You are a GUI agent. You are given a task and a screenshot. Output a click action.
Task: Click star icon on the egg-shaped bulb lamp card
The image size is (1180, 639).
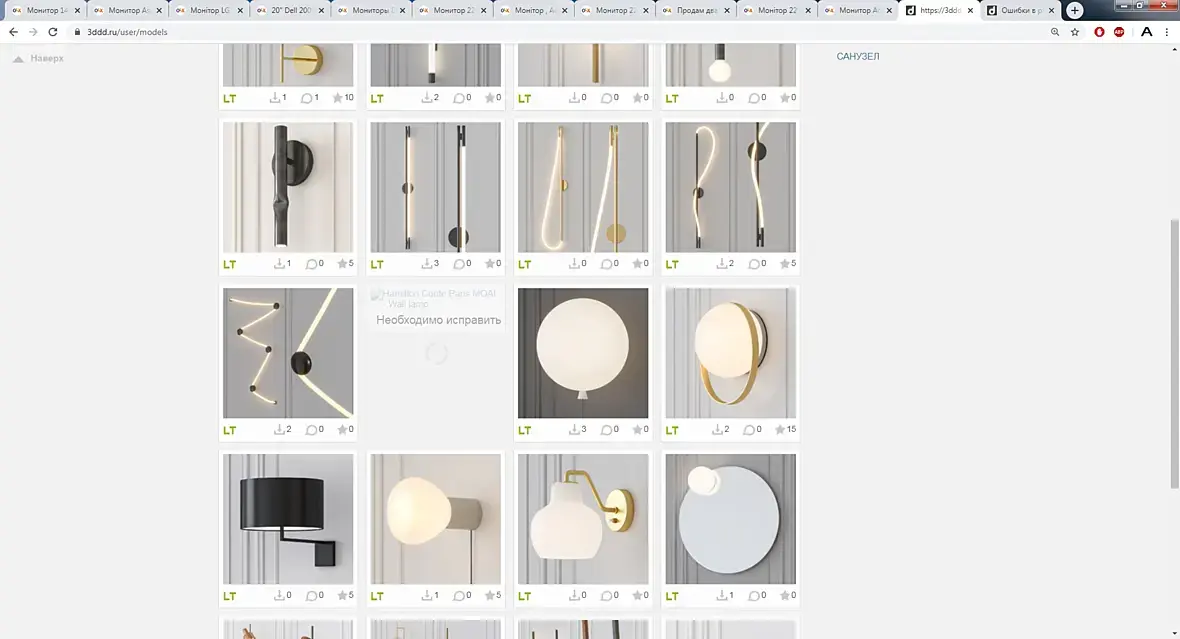click(490, 595)
